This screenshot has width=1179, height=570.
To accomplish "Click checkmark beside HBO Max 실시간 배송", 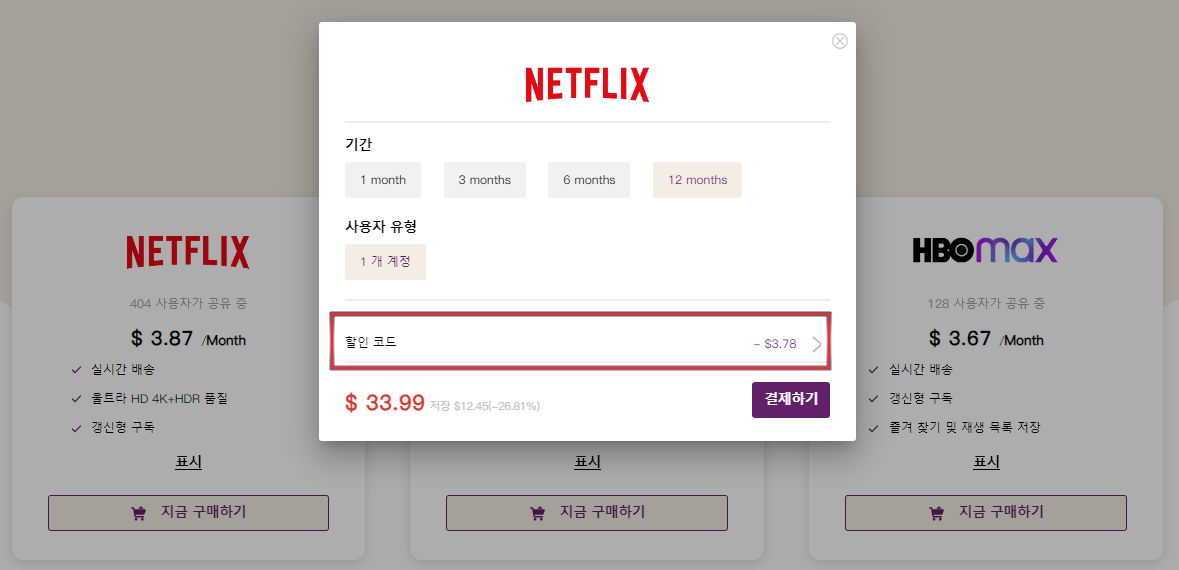I will pos(873,370).
